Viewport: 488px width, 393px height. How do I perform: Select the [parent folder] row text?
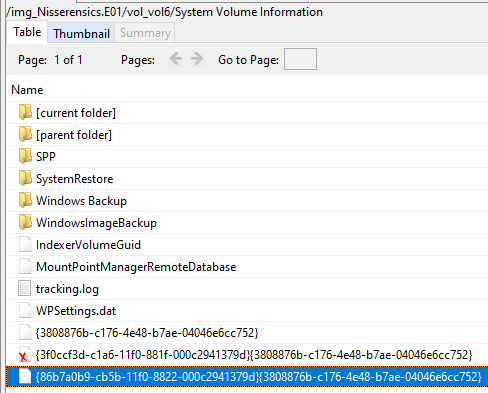point(74,135)
